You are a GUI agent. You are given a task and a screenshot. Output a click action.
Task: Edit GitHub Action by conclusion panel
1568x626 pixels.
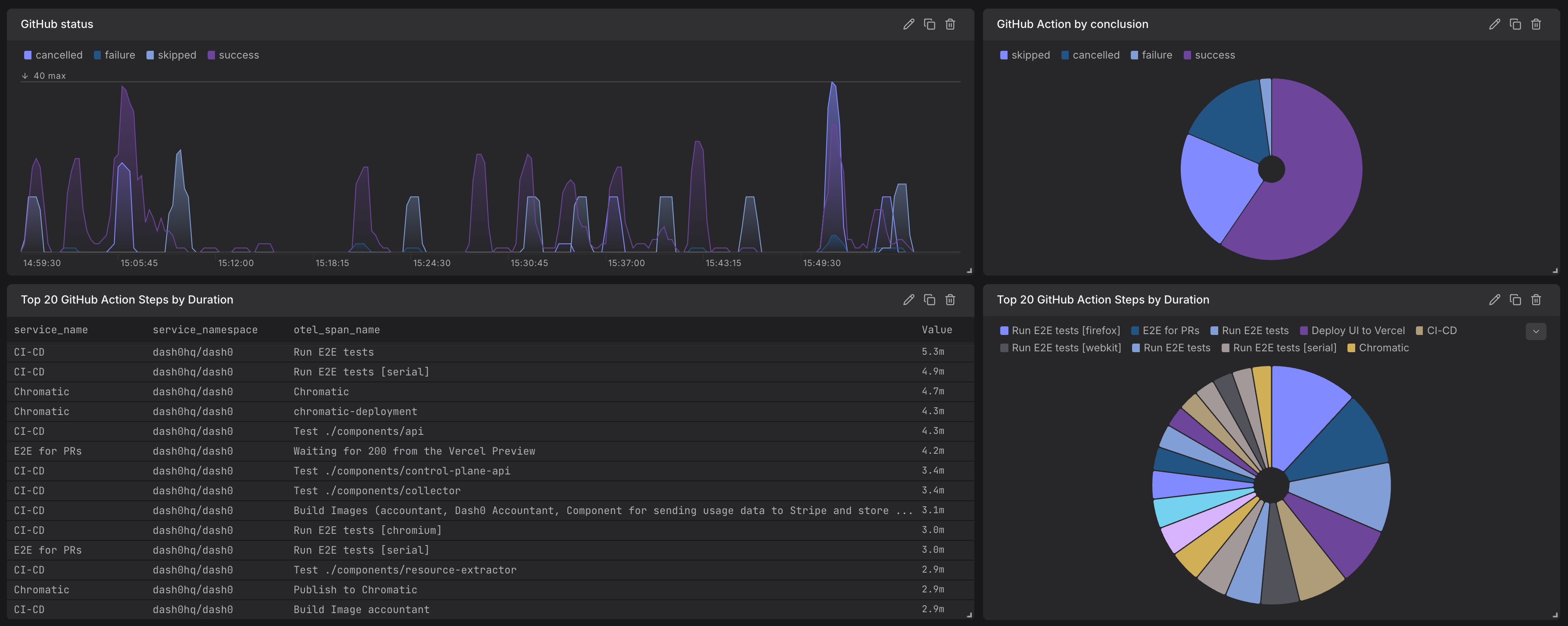[x=1494, y=25]
